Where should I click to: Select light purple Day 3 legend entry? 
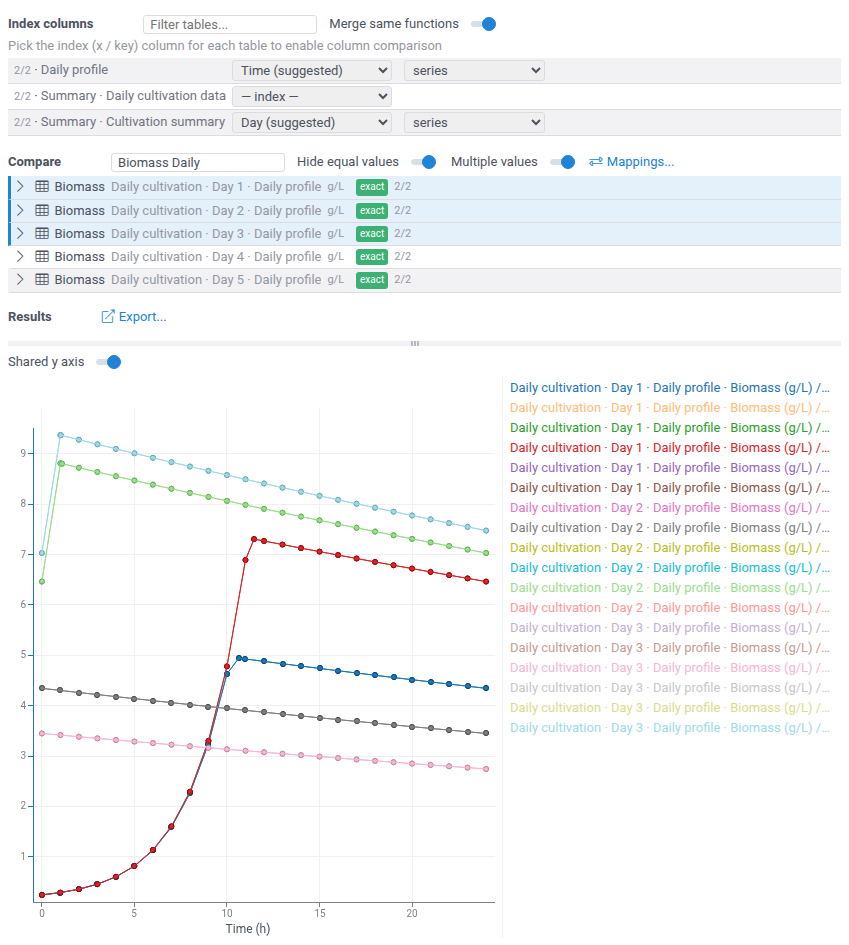[x=669, y=627]
